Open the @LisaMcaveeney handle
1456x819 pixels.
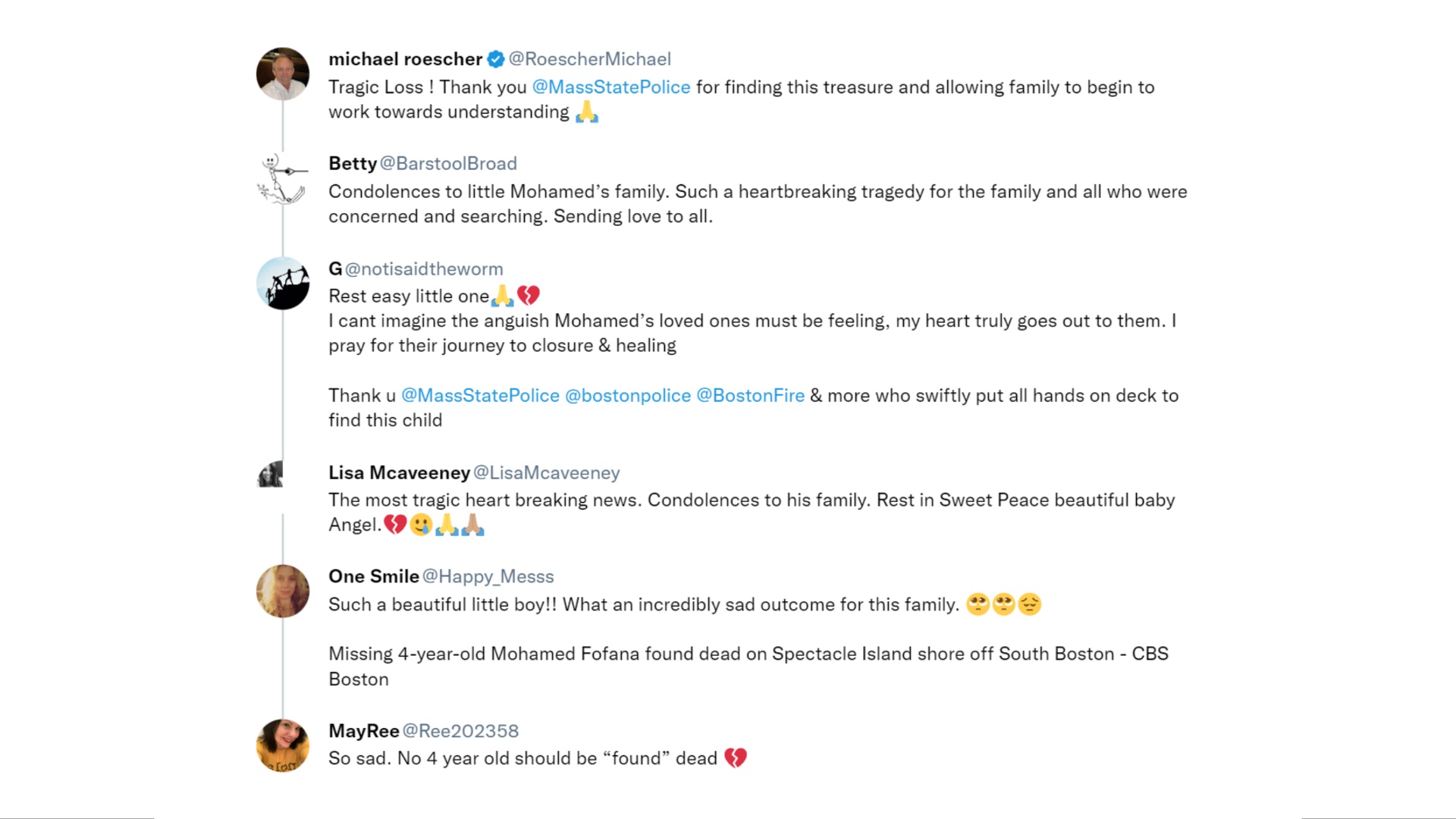(x=546, y=473)
